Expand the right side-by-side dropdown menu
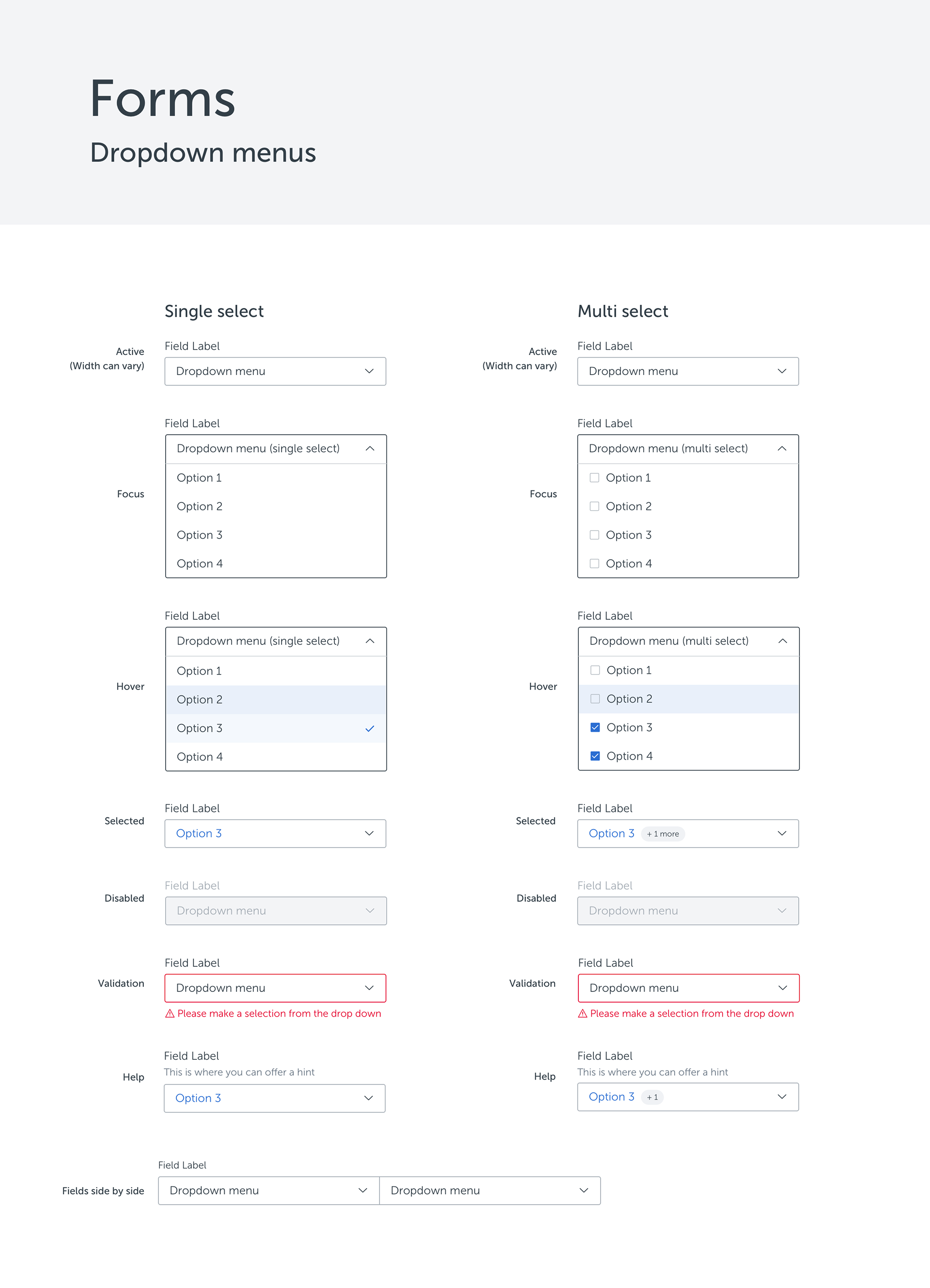Screen dimensions: 930x1288 point(489,1190)
